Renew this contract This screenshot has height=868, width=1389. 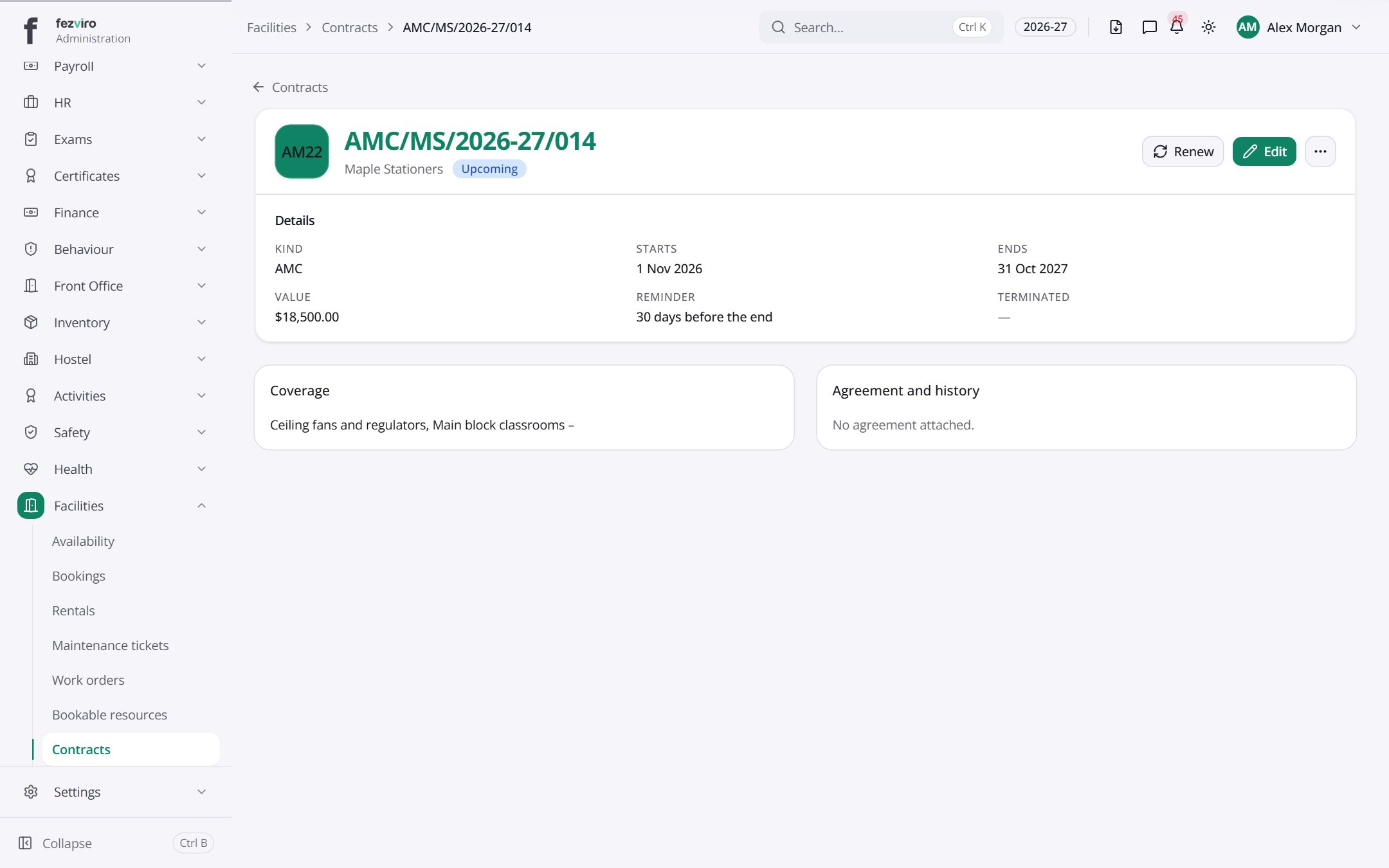(x=1183, y=152)
